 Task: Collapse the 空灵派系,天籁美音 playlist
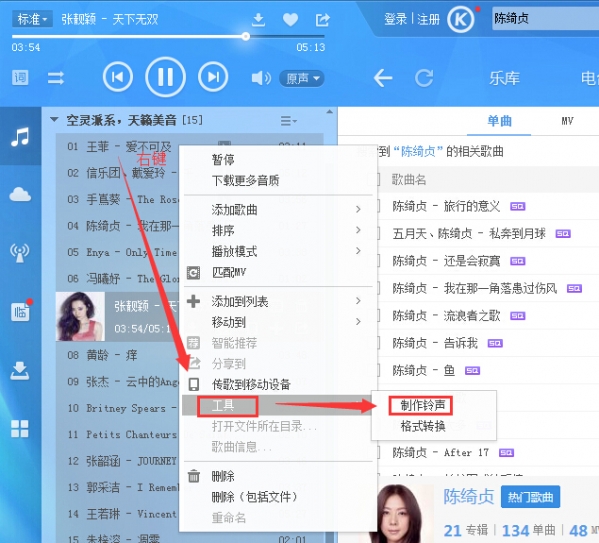54,120
